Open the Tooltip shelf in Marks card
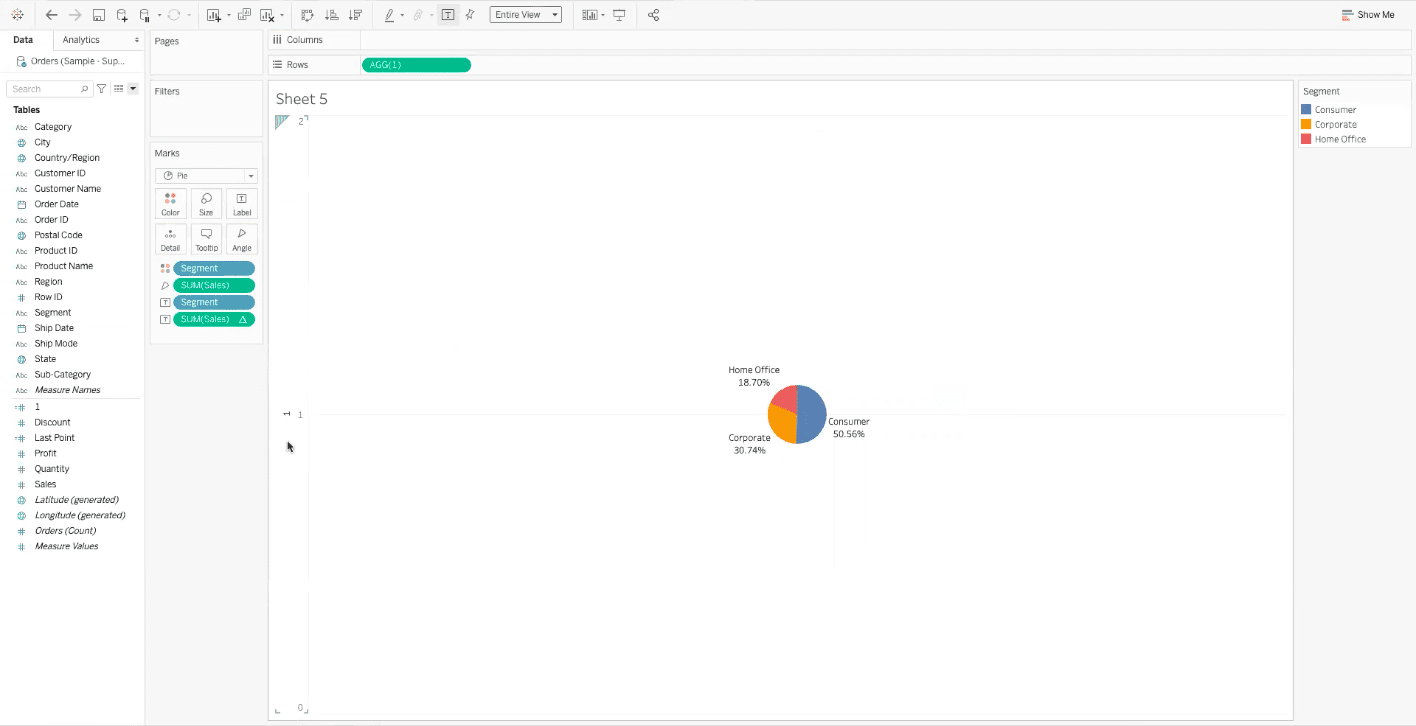1416x726 pixels. click(206, 238)
